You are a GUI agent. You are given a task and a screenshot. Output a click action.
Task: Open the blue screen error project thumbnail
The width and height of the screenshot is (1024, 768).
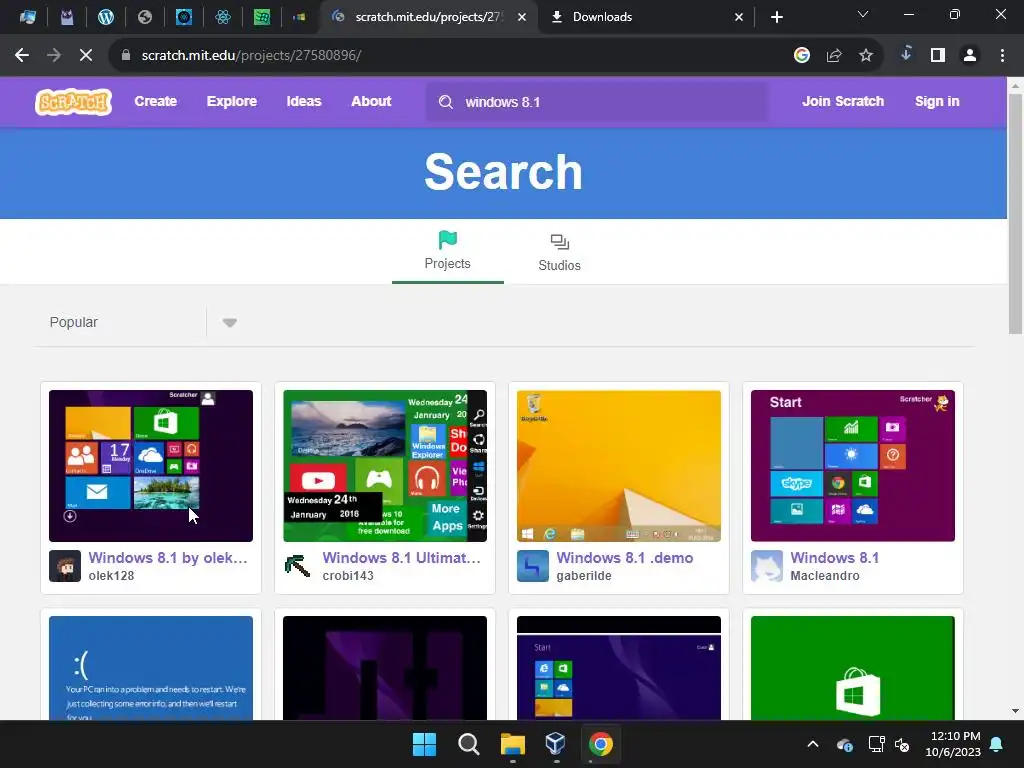pos(151,667)
